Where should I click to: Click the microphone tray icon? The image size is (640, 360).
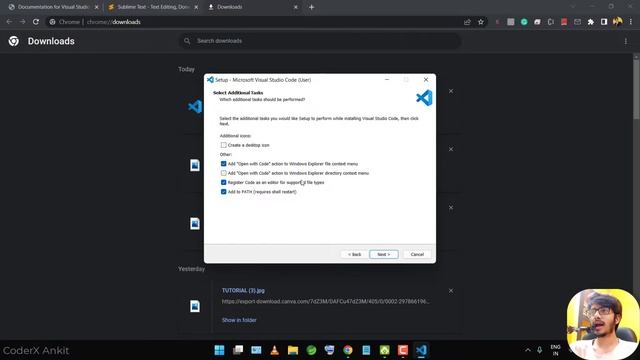(540, 350)
